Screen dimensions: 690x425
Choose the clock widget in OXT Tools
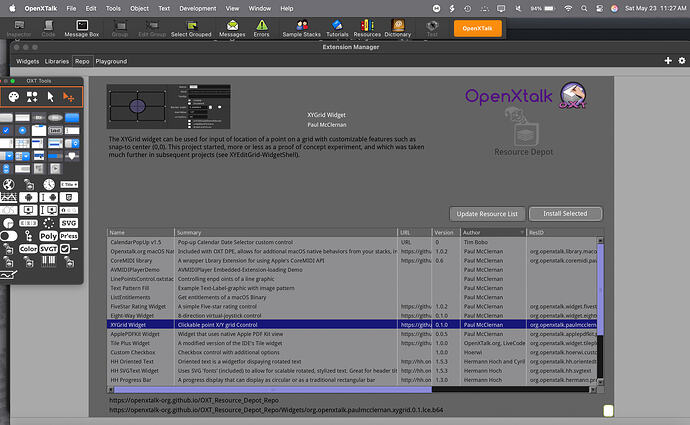[49, 184]
